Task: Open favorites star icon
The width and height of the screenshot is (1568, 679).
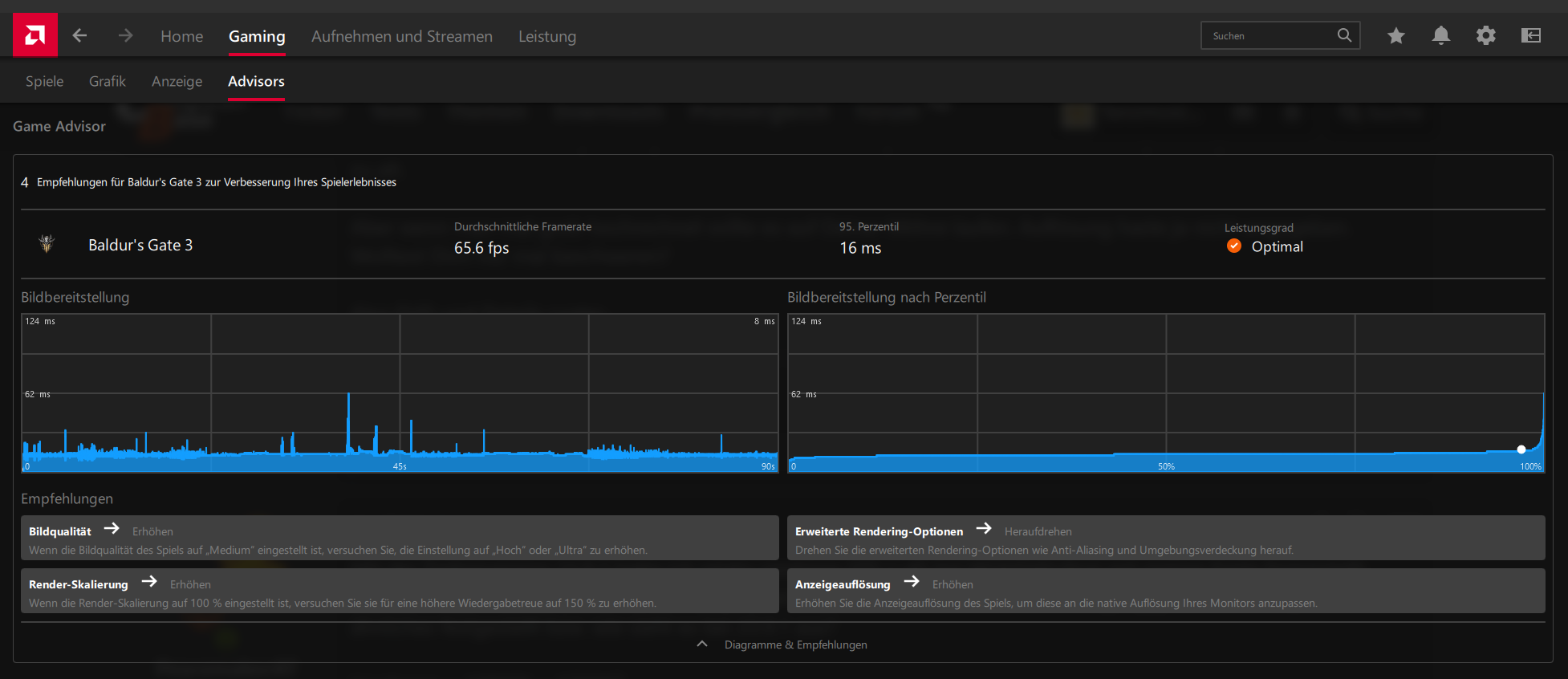Action: tap(1396, 35)
